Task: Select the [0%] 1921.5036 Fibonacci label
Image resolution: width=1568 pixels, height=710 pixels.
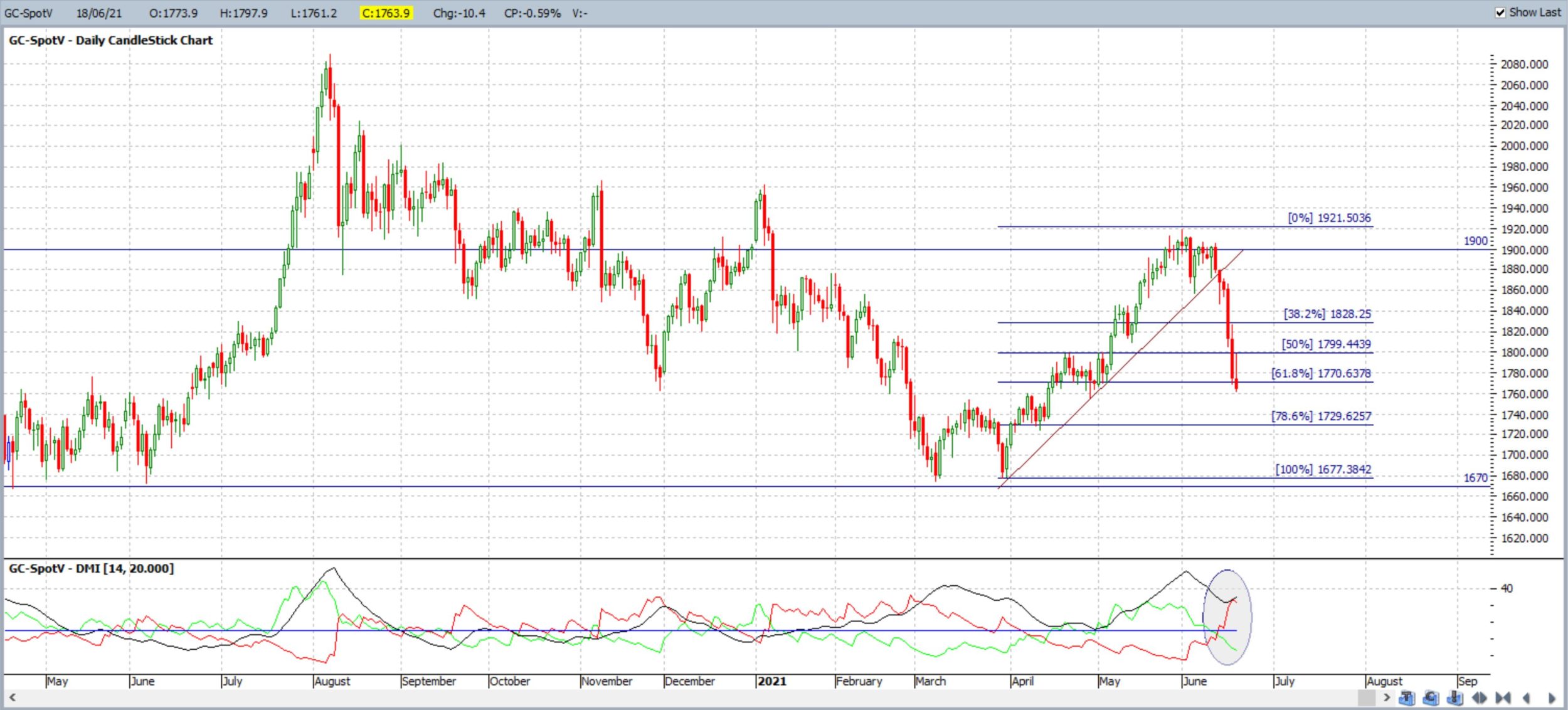Action: pyautogui.click(x=1329, y=218)
